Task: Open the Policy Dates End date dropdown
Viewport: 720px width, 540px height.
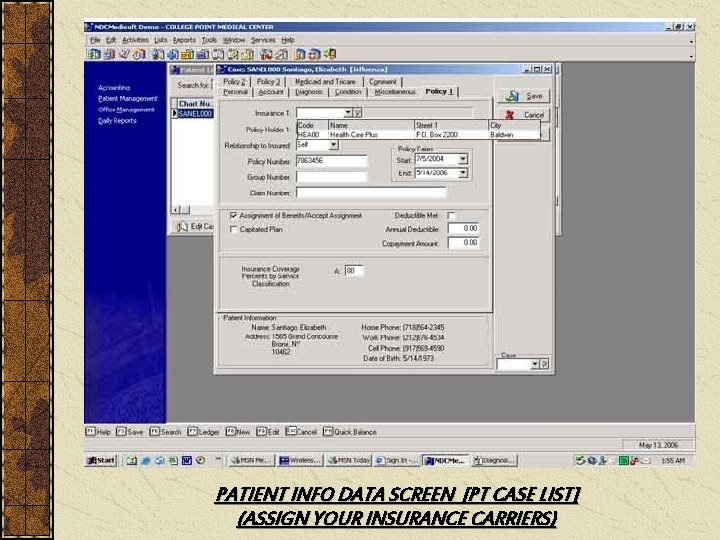Action: (463, 173)
